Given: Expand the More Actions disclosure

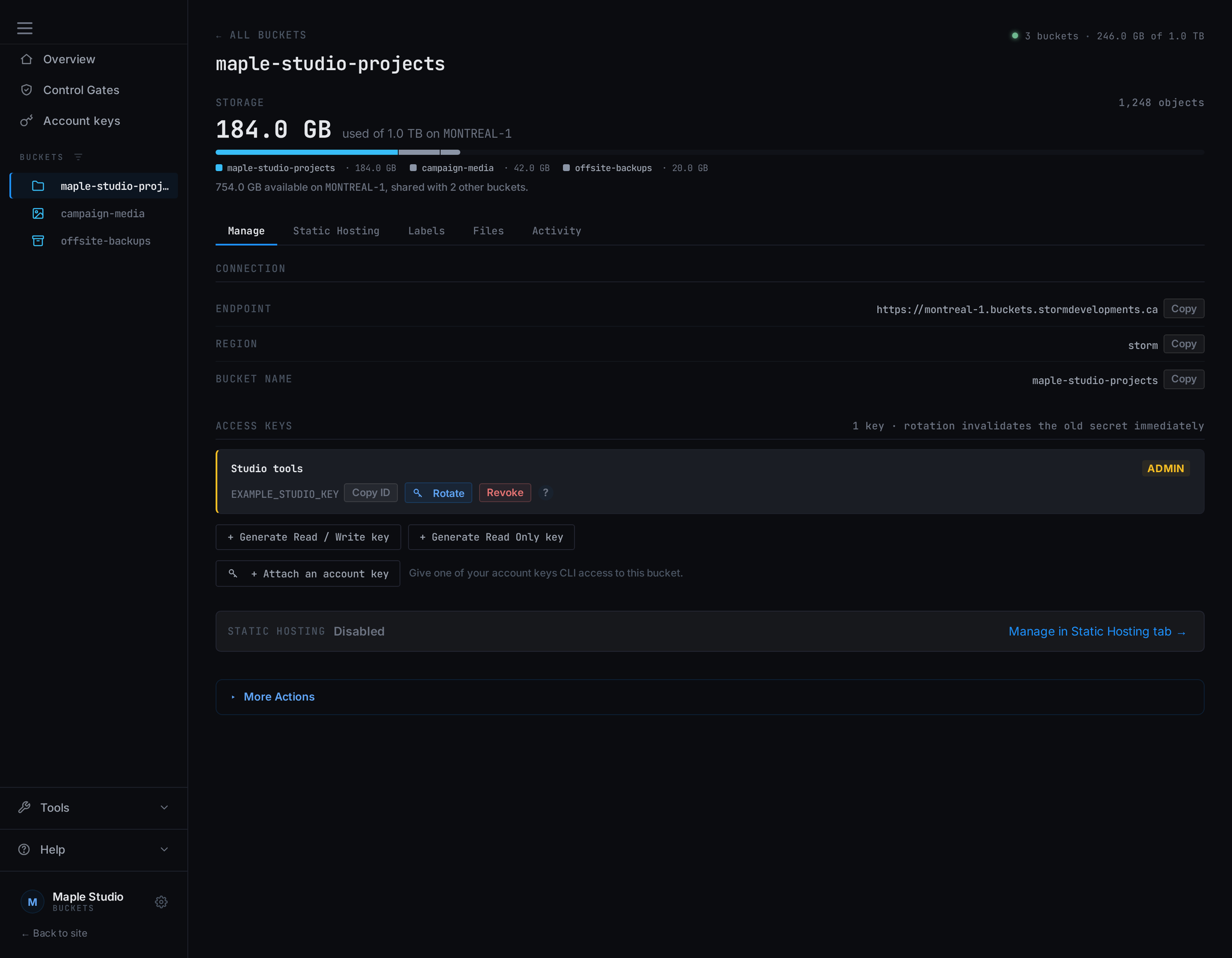Looking at the screenshot, I should pos(710,697).
